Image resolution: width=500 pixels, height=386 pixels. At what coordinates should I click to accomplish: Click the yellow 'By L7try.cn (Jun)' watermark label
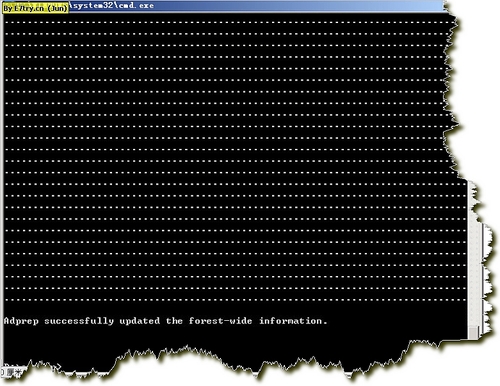[x=35, y=8]
